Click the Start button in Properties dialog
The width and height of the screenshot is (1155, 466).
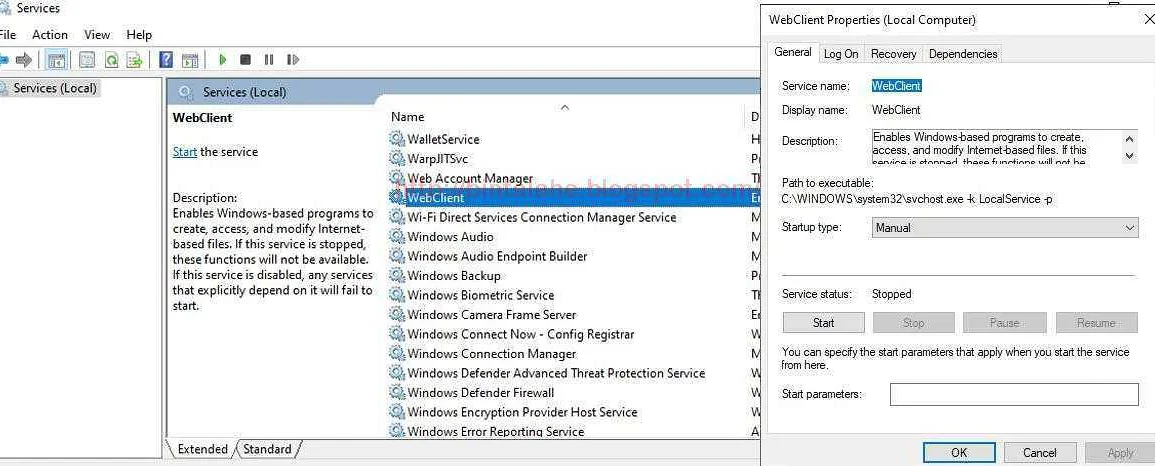click(823, 323)
